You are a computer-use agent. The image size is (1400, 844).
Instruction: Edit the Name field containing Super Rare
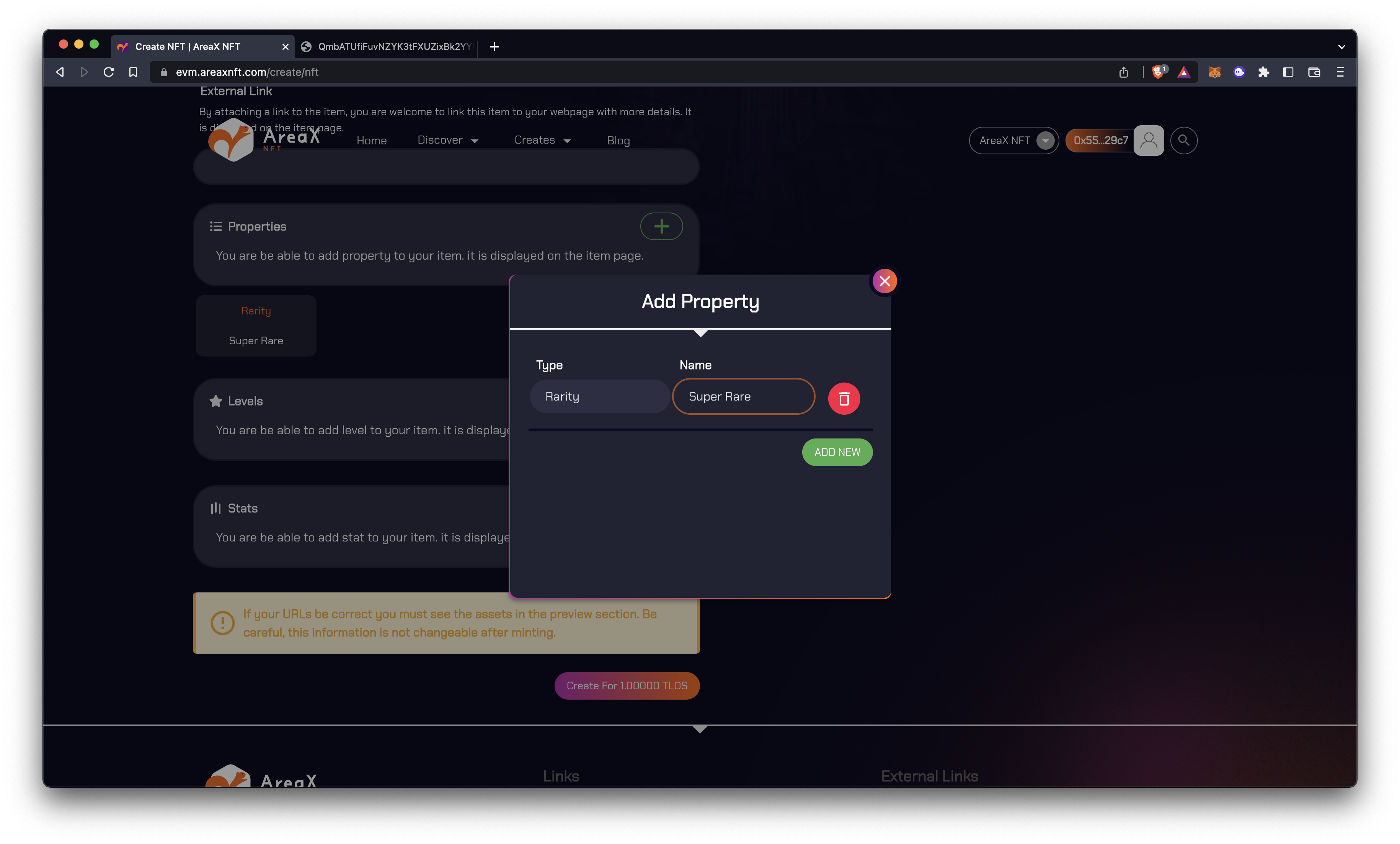pyautogui.click(x=743, y=396)
